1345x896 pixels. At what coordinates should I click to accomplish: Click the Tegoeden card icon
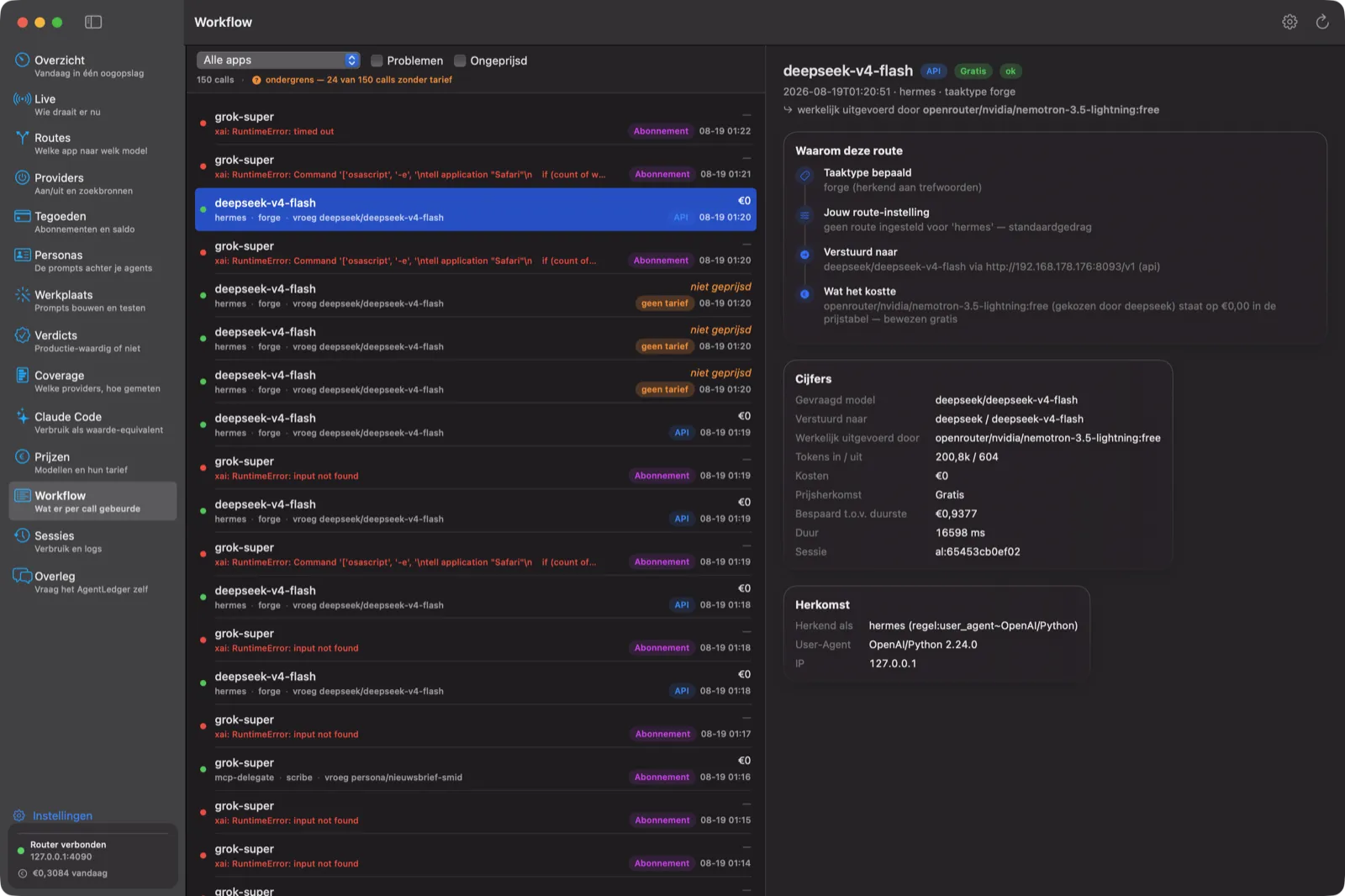22,216
